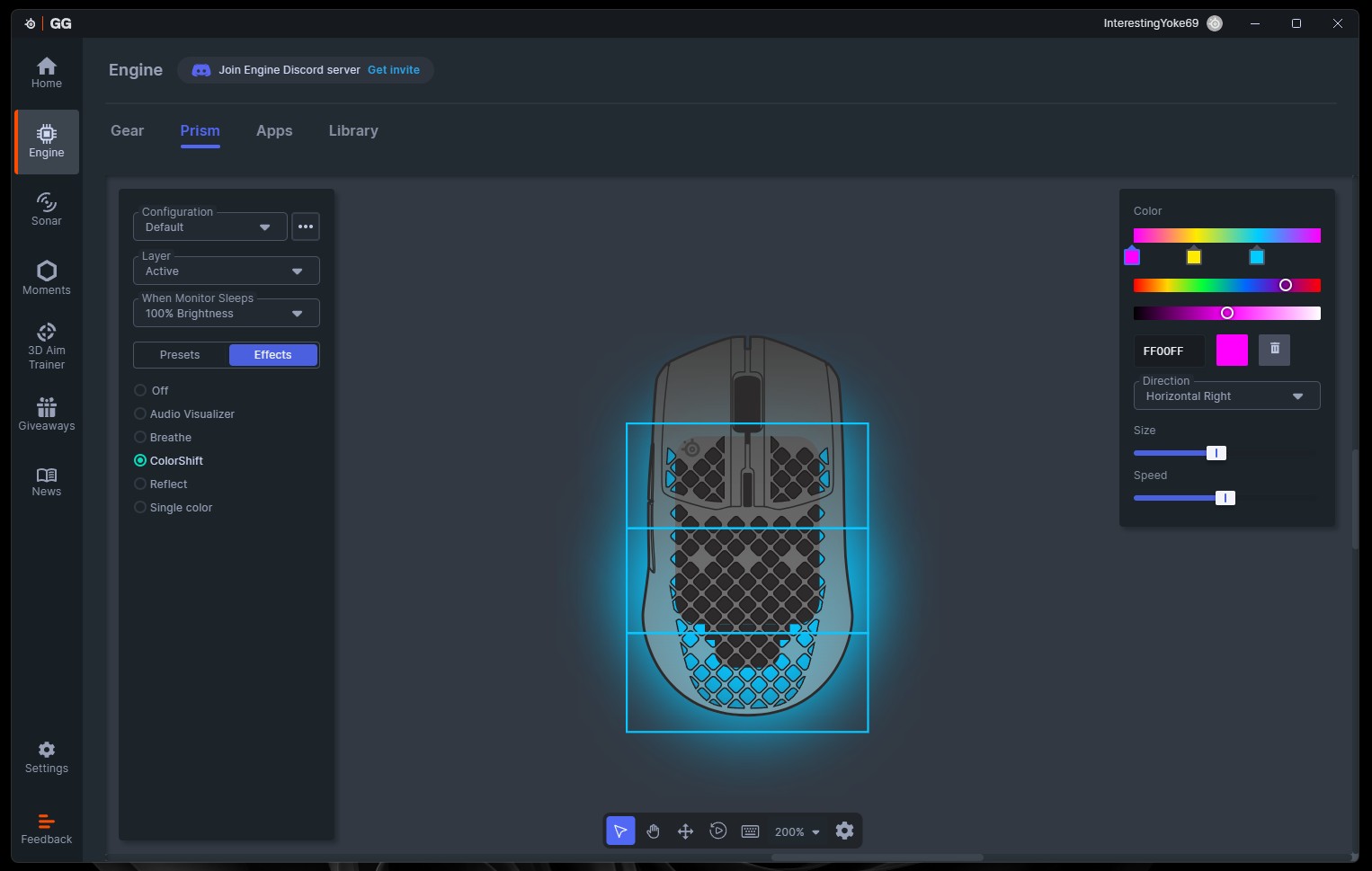The image size is (1372, 871).
Task: Select the hand pan tool
Action: [x=653, y=831]
